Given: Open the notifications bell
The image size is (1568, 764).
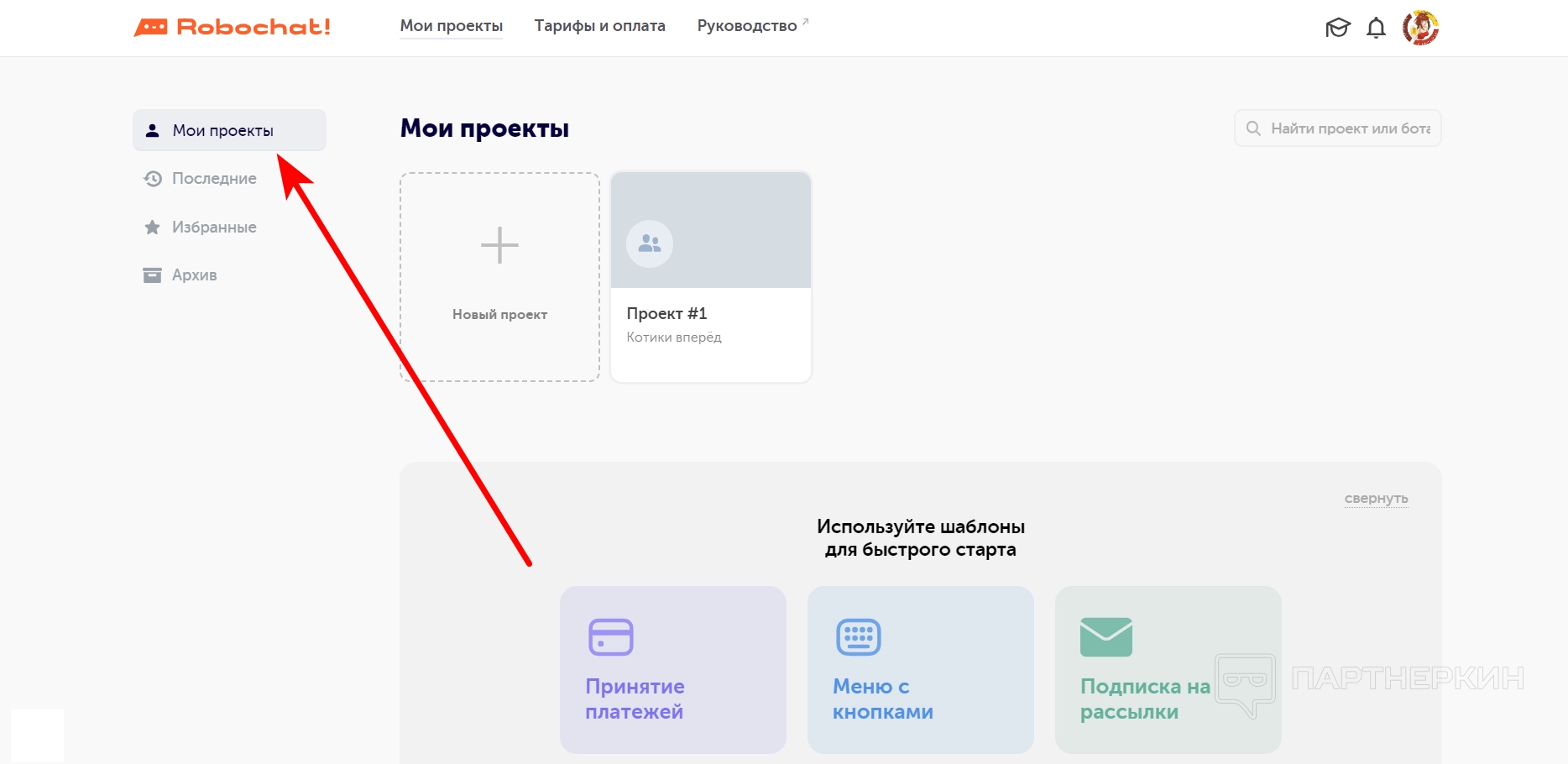Looking at the screenshot, I should (x=1376, y=28).
